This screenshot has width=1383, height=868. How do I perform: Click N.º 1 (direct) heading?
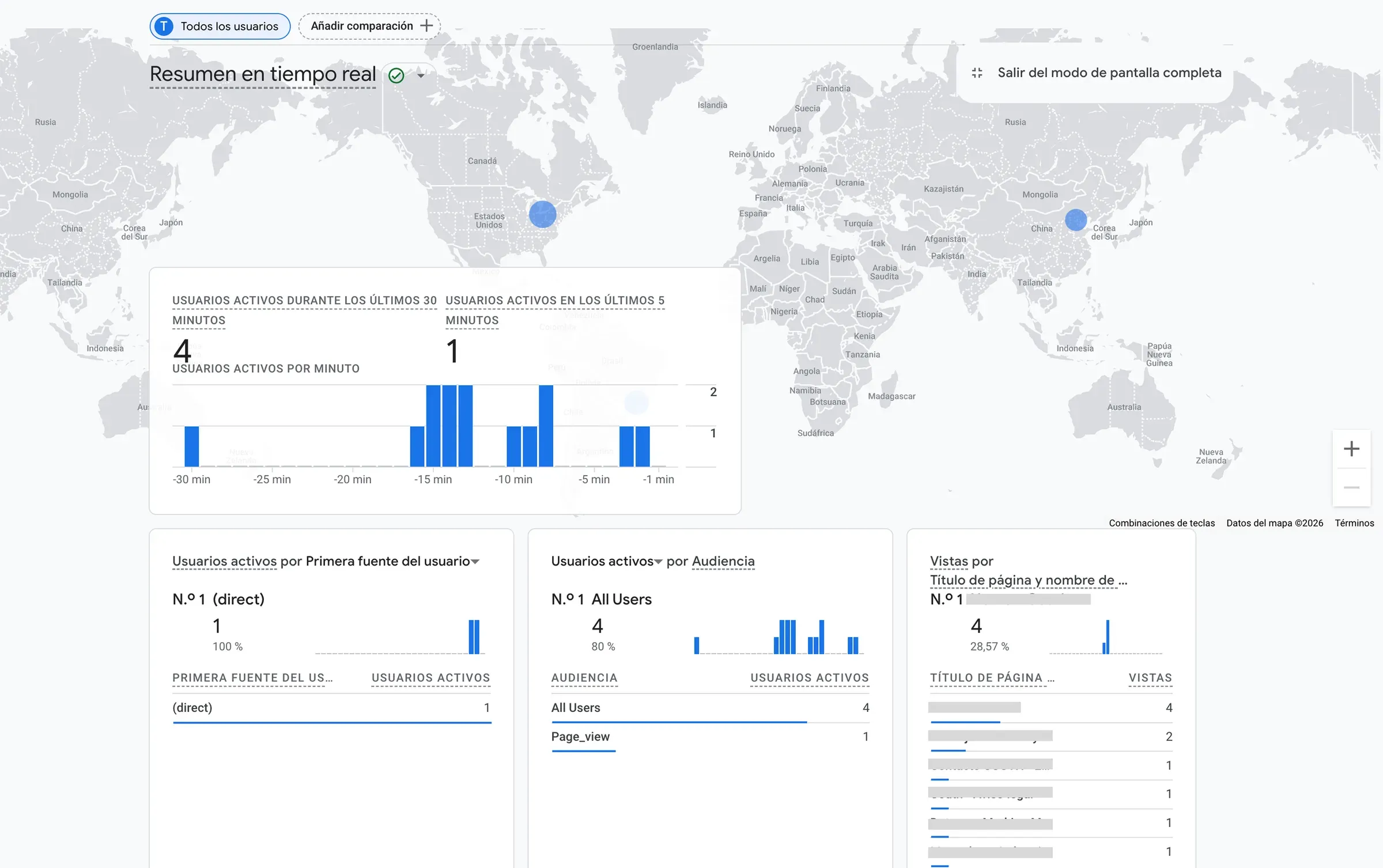(x=218, y=599)
